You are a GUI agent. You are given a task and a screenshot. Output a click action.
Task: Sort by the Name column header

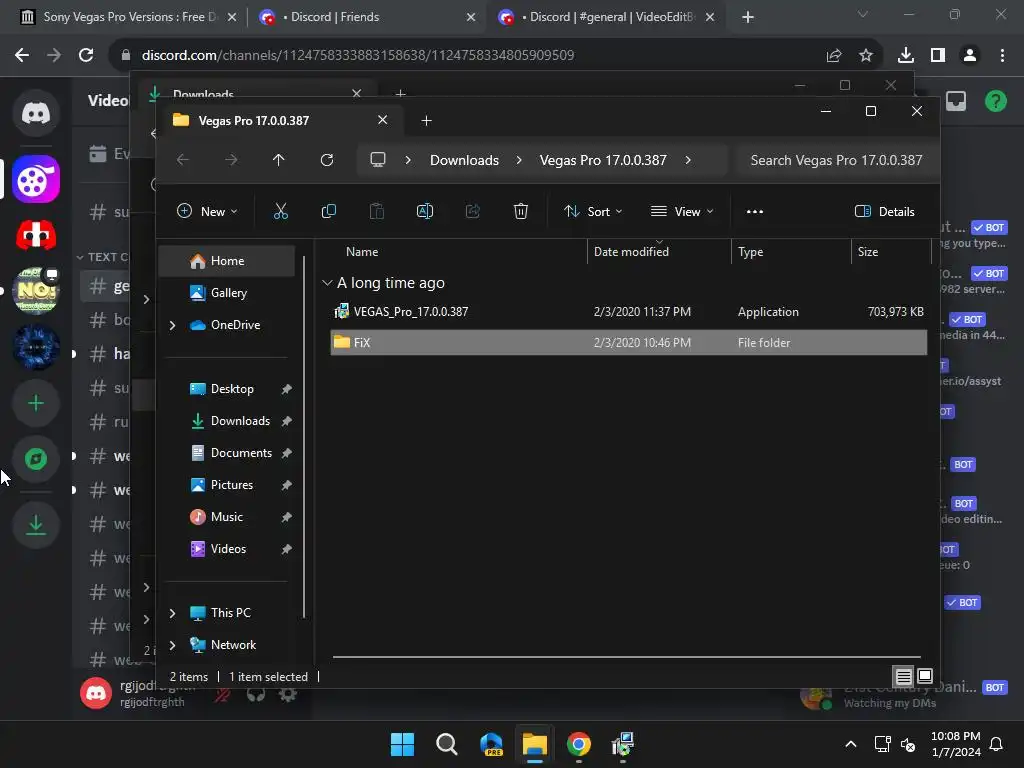(362, 251)
